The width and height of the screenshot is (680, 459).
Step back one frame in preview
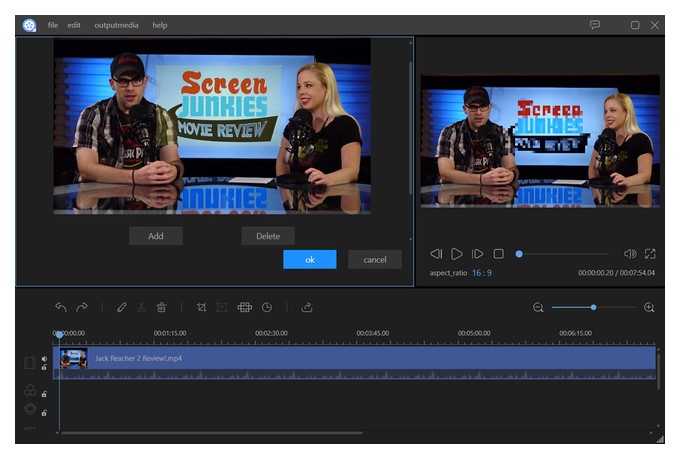pos(436,254)
